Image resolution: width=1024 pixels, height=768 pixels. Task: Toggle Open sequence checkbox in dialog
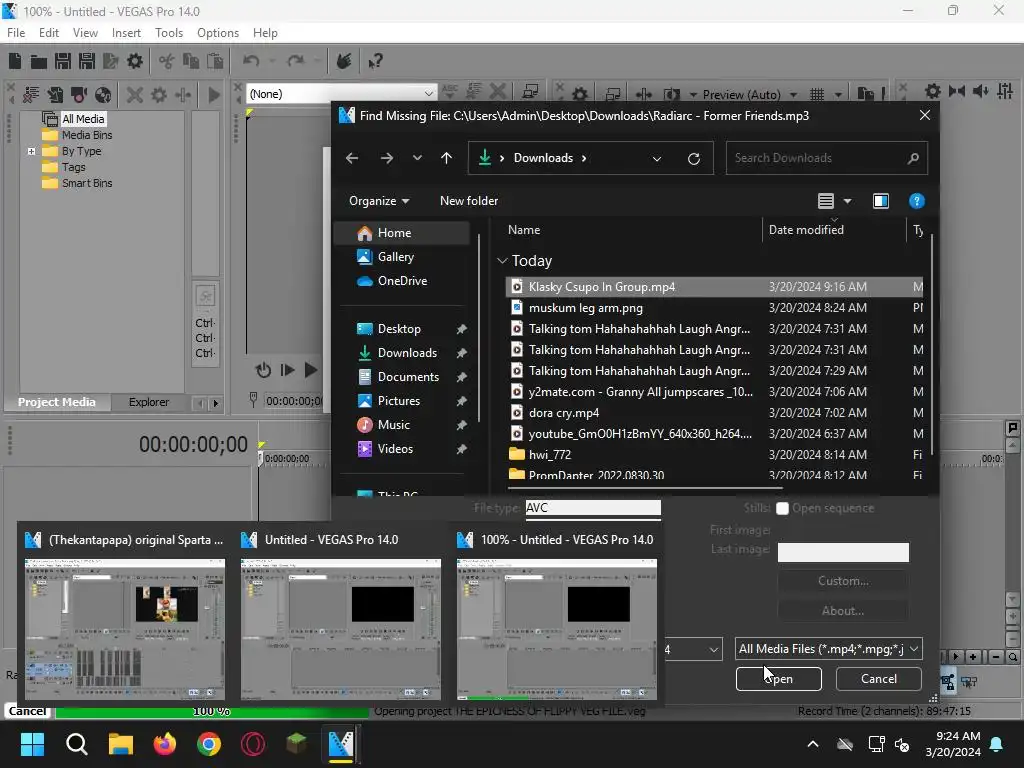coord(782,508)
